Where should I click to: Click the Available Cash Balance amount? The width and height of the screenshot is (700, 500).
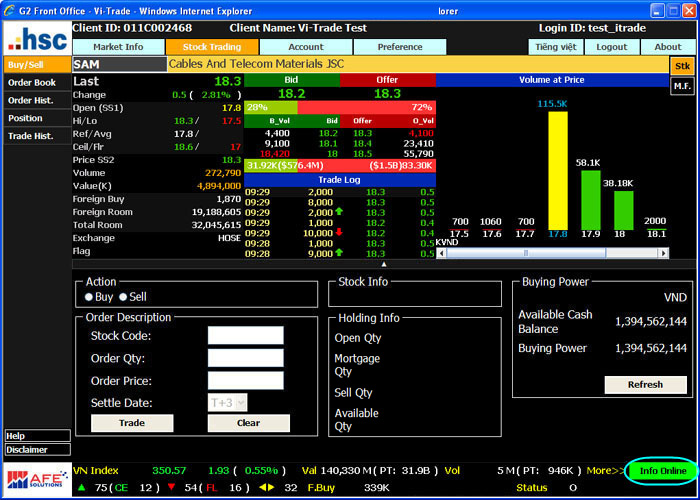click(x=650, y=321)
